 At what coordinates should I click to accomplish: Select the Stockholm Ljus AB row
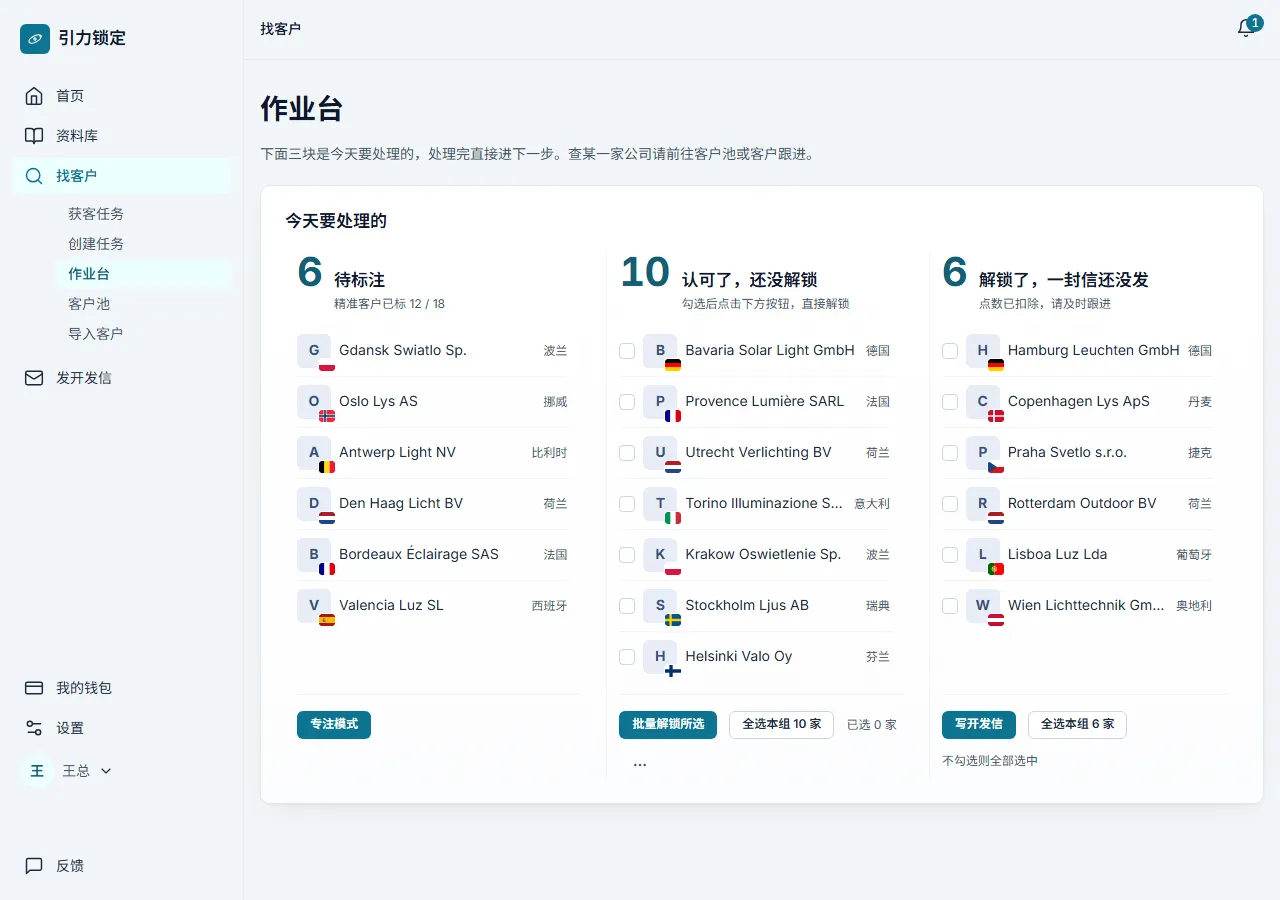click(754, 606)
